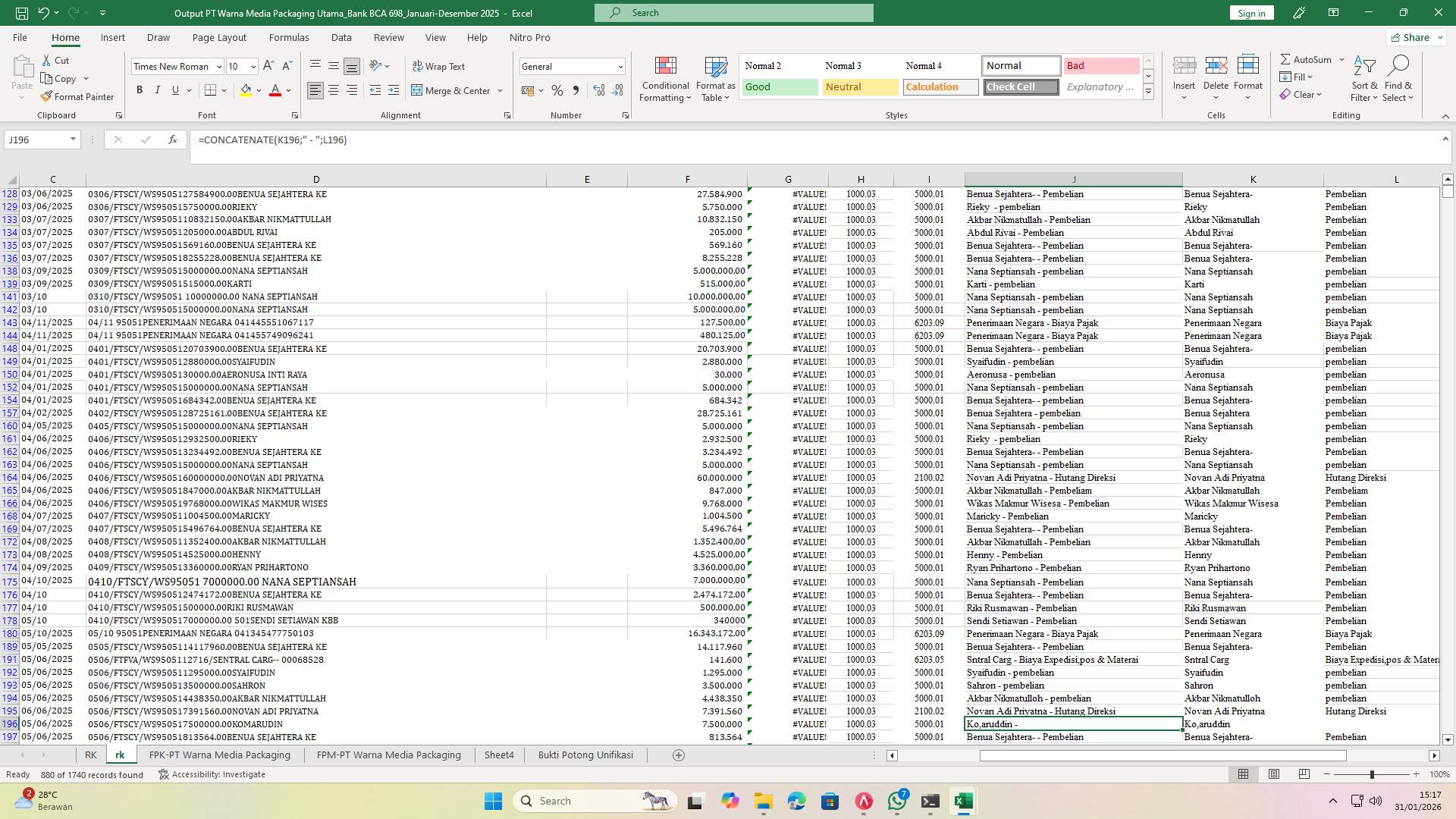Image resolution: width=1456 pixels, height=819 pixels.
Task: Enable Wrap Text for selected cell
Action: point(439,67)
